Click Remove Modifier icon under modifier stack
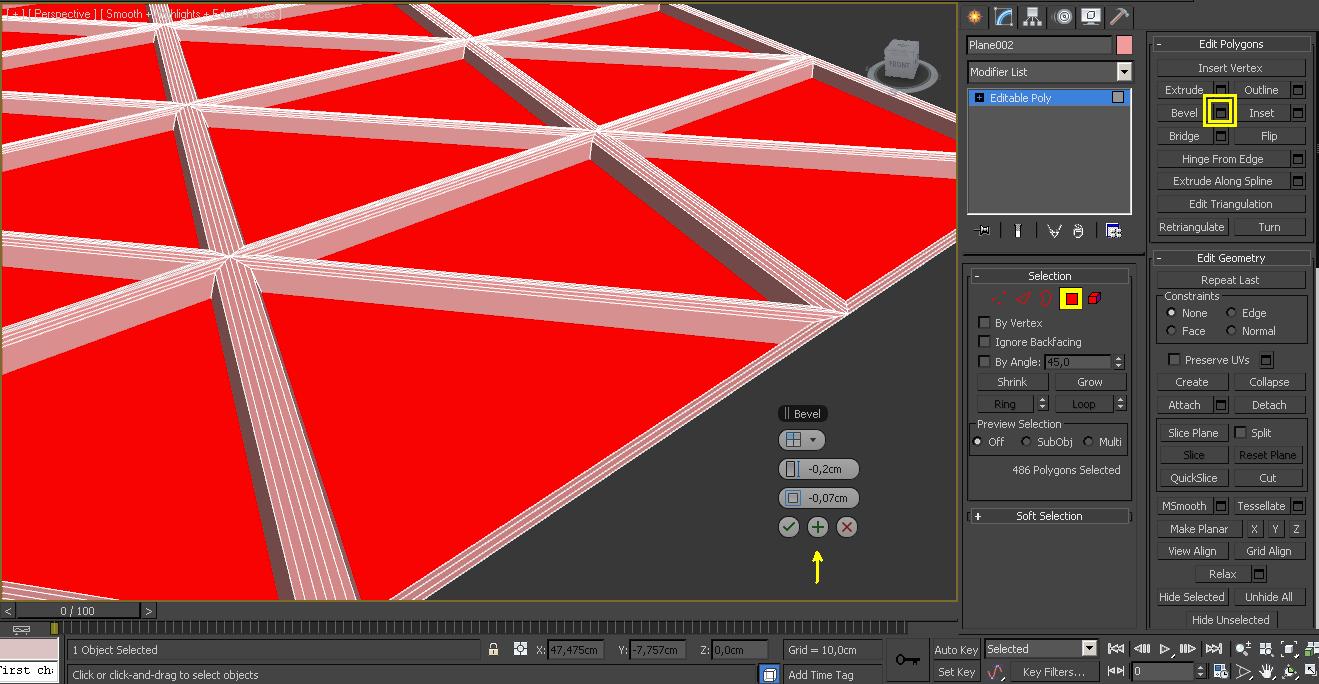 [1078, 231]
